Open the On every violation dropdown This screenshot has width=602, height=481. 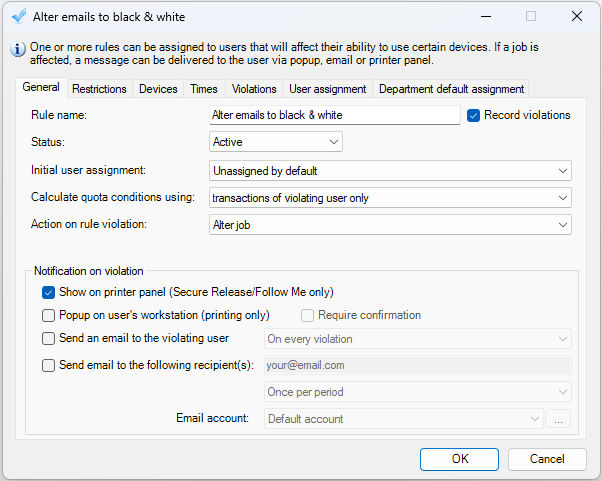(418, 339)
